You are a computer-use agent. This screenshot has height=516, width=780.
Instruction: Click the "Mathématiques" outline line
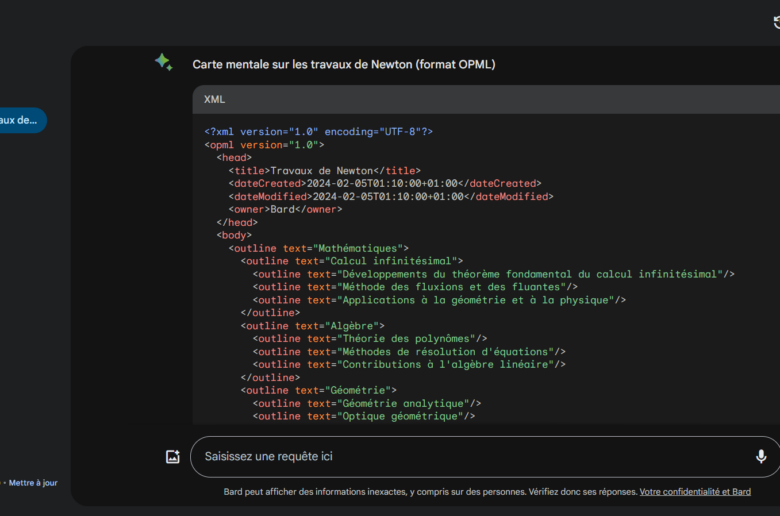click(x=318, y=248)
